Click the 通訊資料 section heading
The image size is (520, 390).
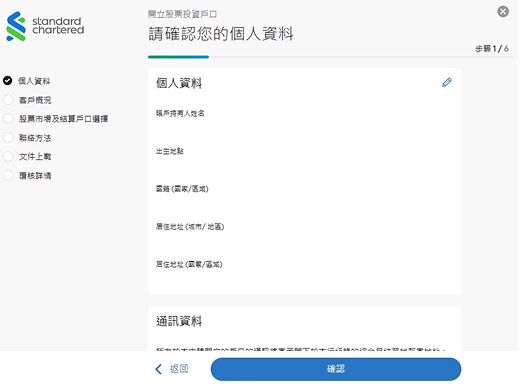click(179, 321)
